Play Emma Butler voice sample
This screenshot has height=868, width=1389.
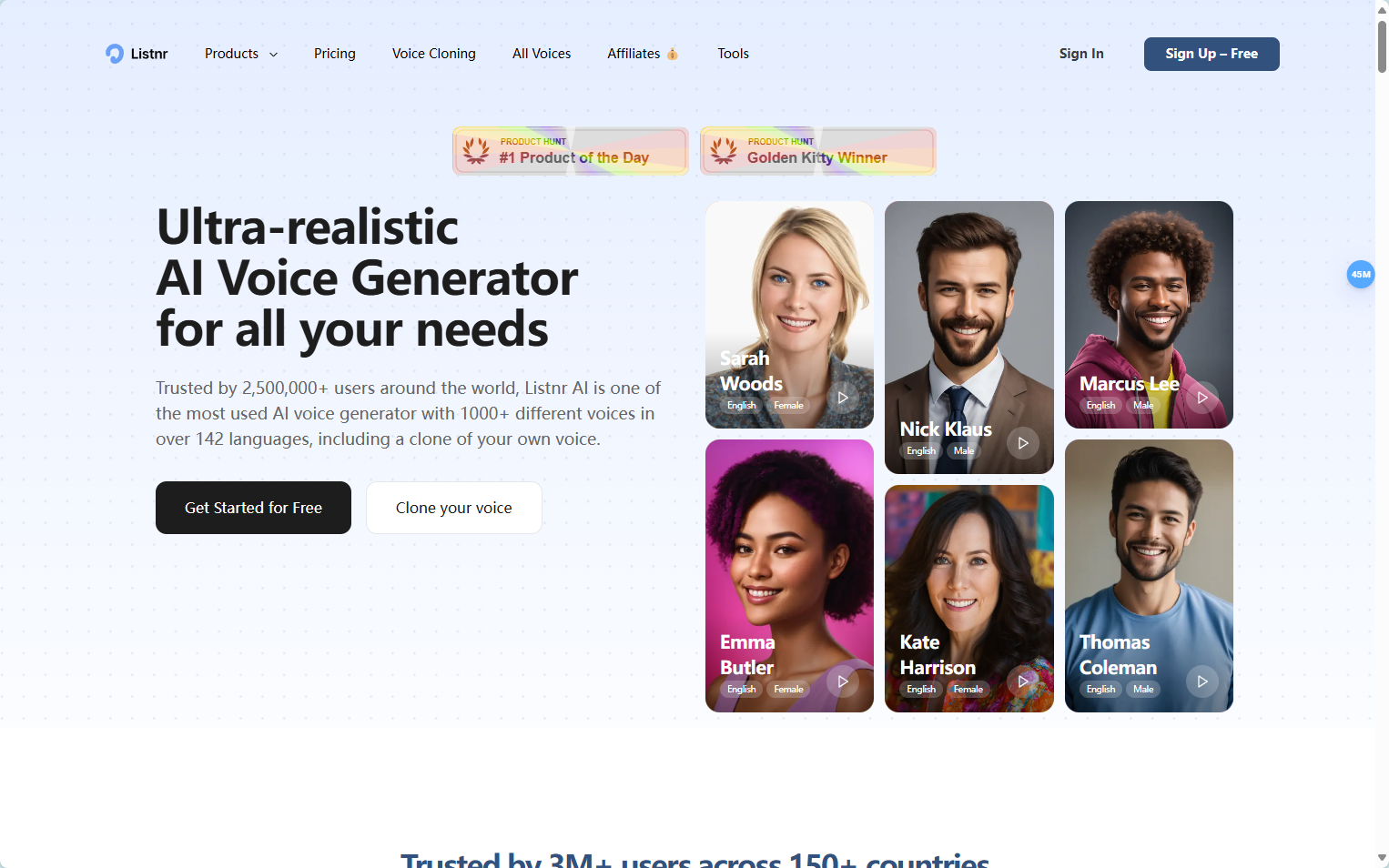point(843,681)
